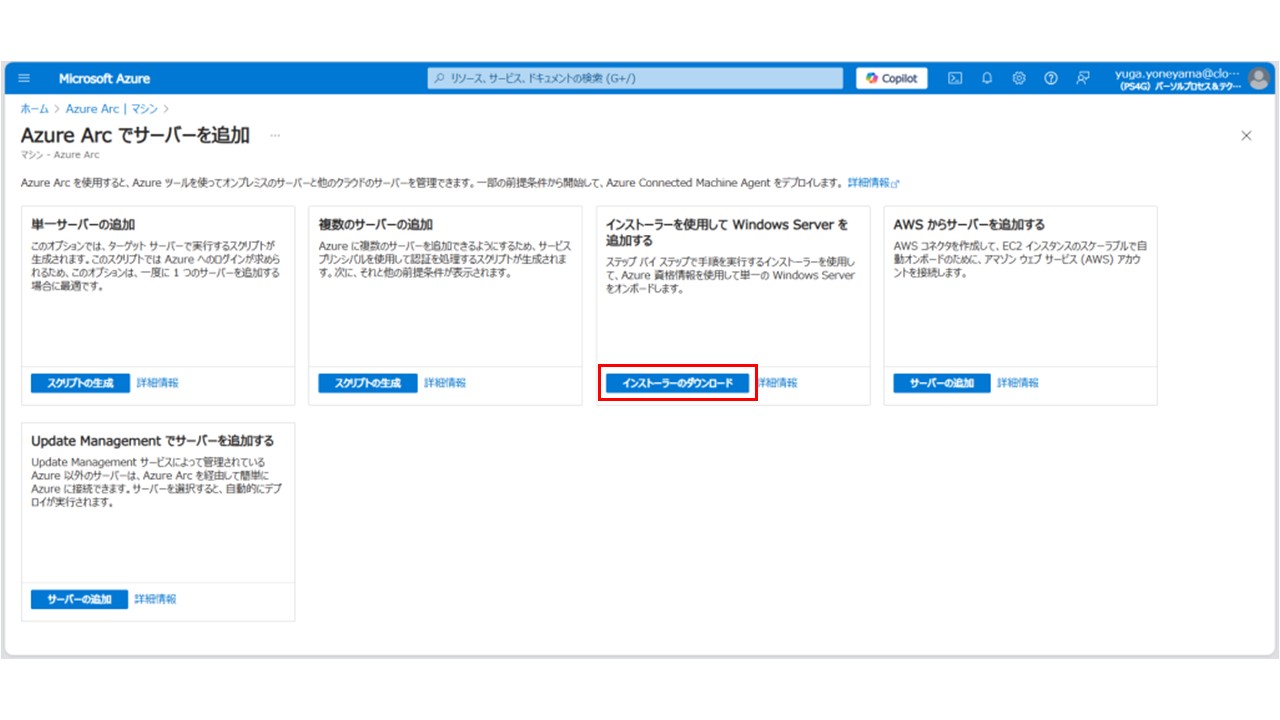Image resolution: width=1280 pixels, height=720 pixels.
Task: Generate script for 単一サーバーの追加
Action: [x=80, y=383]
